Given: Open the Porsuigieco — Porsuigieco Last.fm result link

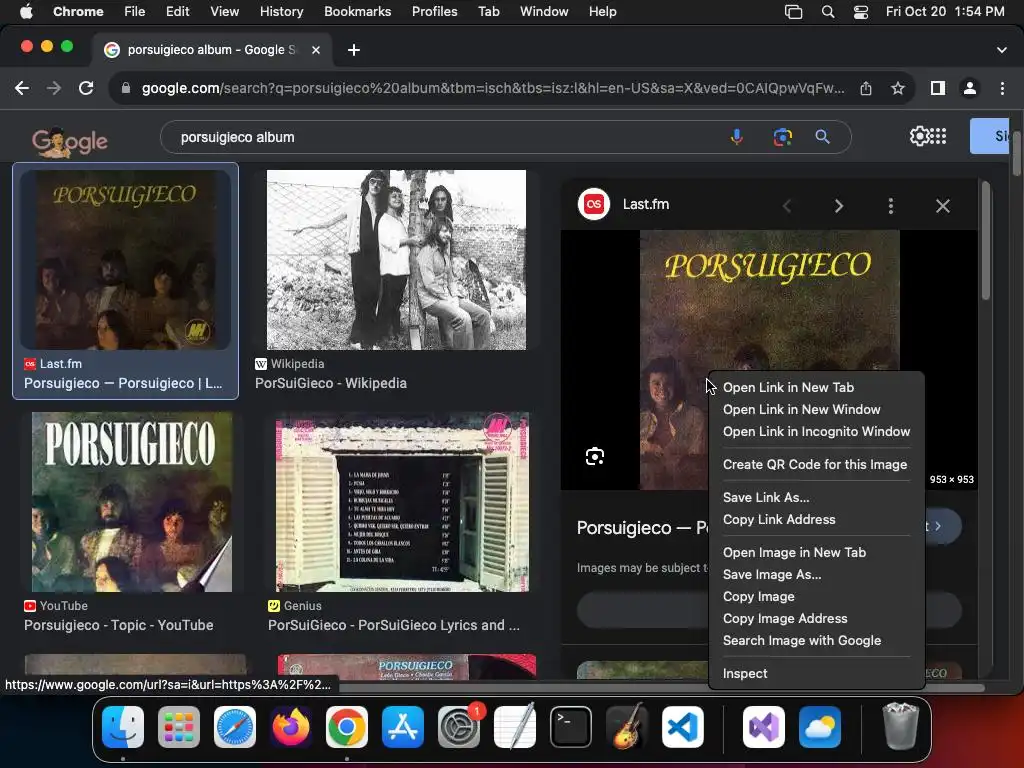Looking at the screenshot, I should [x=123, y=383].
